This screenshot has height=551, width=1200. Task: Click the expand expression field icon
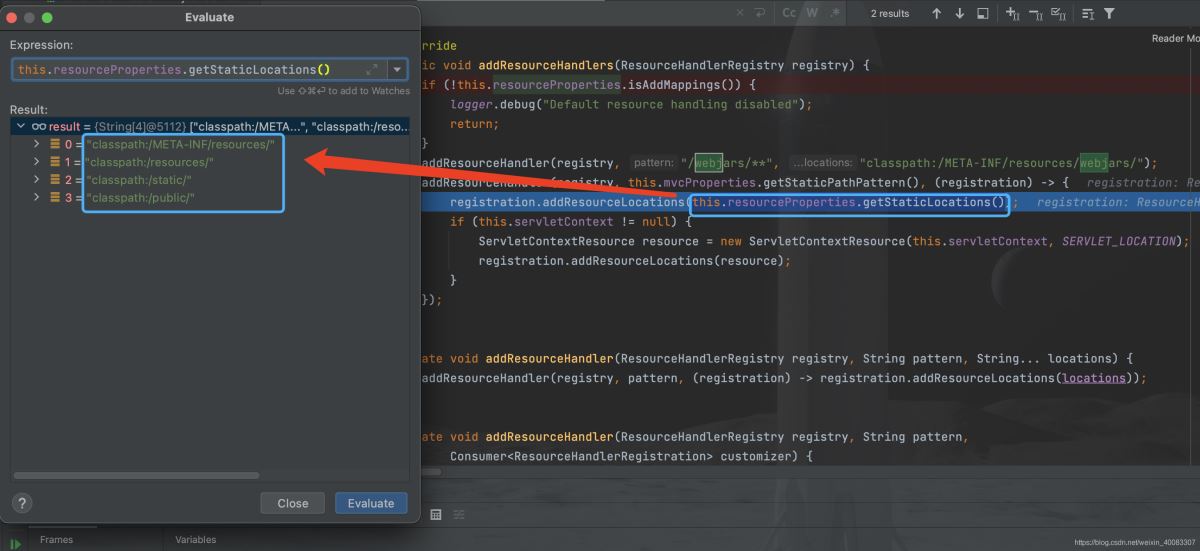coord(372,69)
